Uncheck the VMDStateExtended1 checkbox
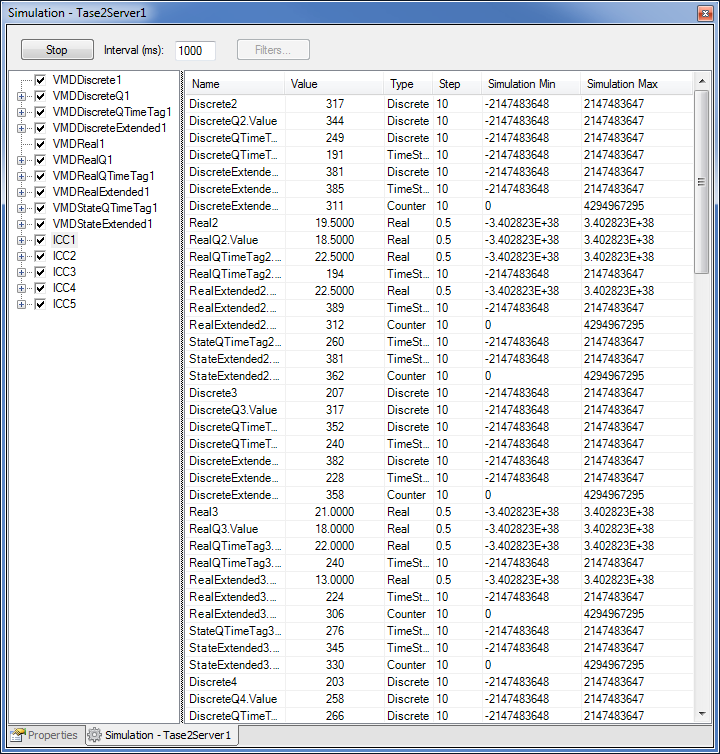This screenshot has height=754, width=720. pyautogui.click(x=40, y=224)
